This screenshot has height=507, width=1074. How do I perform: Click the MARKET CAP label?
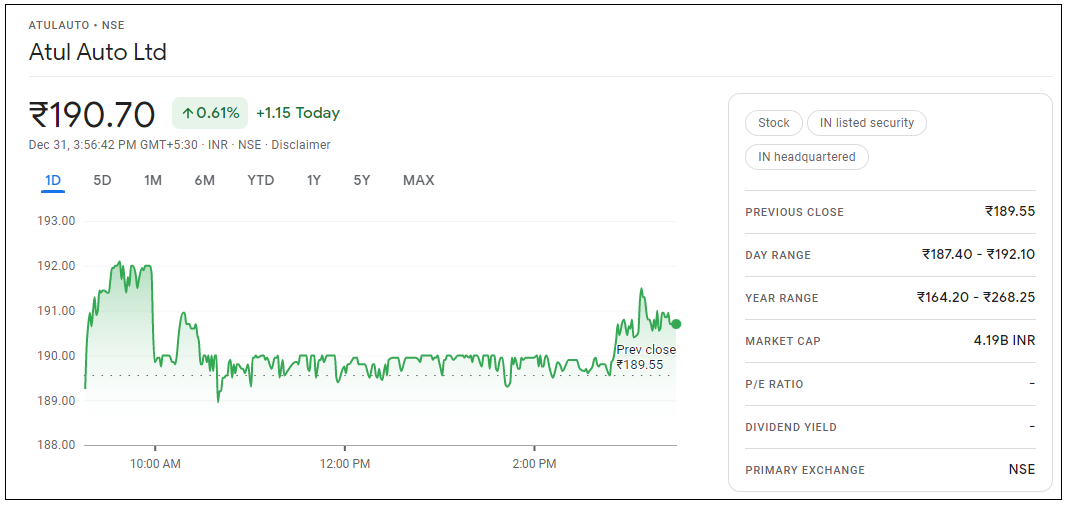click(783, 341)
